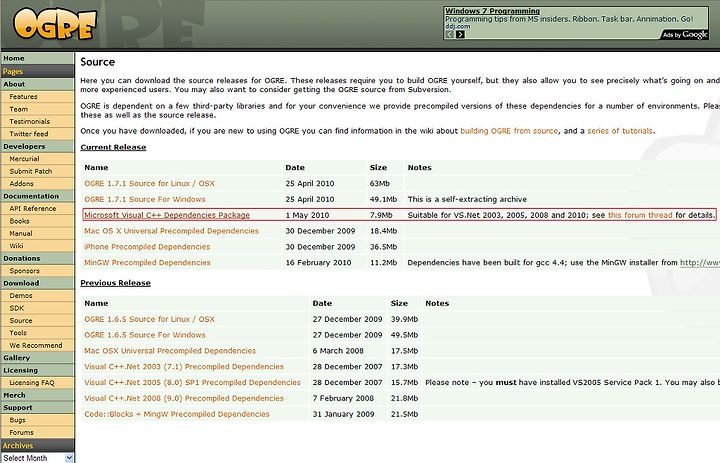Download iPhone Precompiled Dependencies
This screenshot has width=720, height=463.
click(147, 247)
